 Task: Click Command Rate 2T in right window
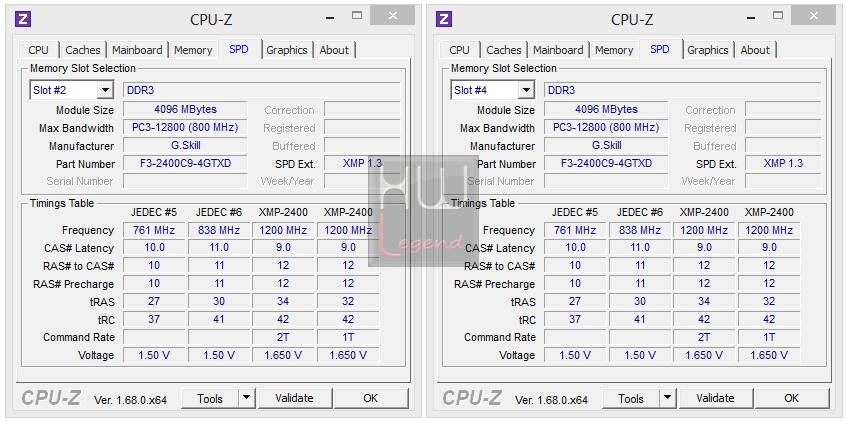(x=704, y=337)
